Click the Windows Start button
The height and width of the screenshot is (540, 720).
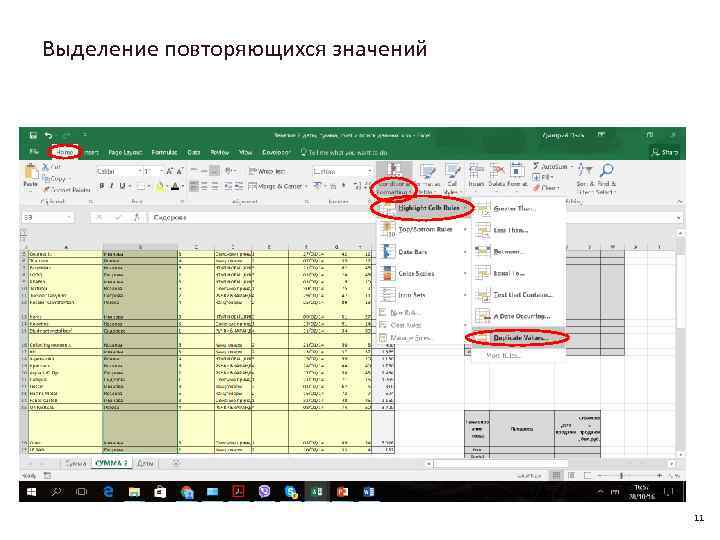click(31, 492)
